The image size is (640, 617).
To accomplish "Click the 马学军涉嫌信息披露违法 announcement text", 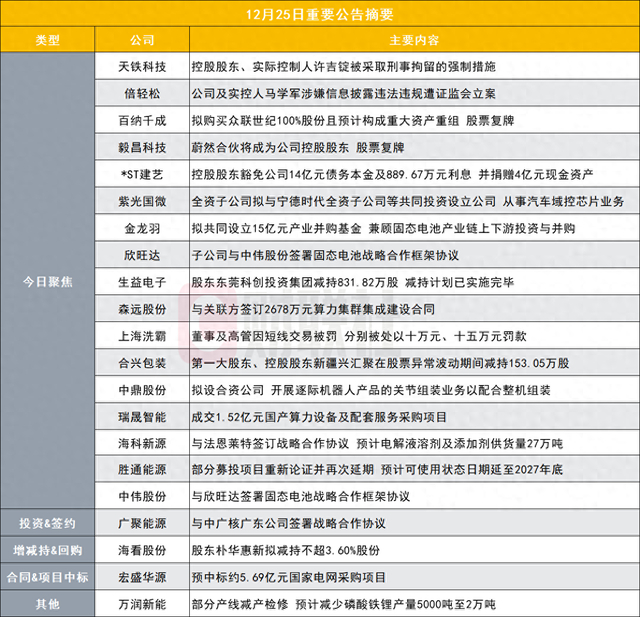I will (x=343, y=93).
